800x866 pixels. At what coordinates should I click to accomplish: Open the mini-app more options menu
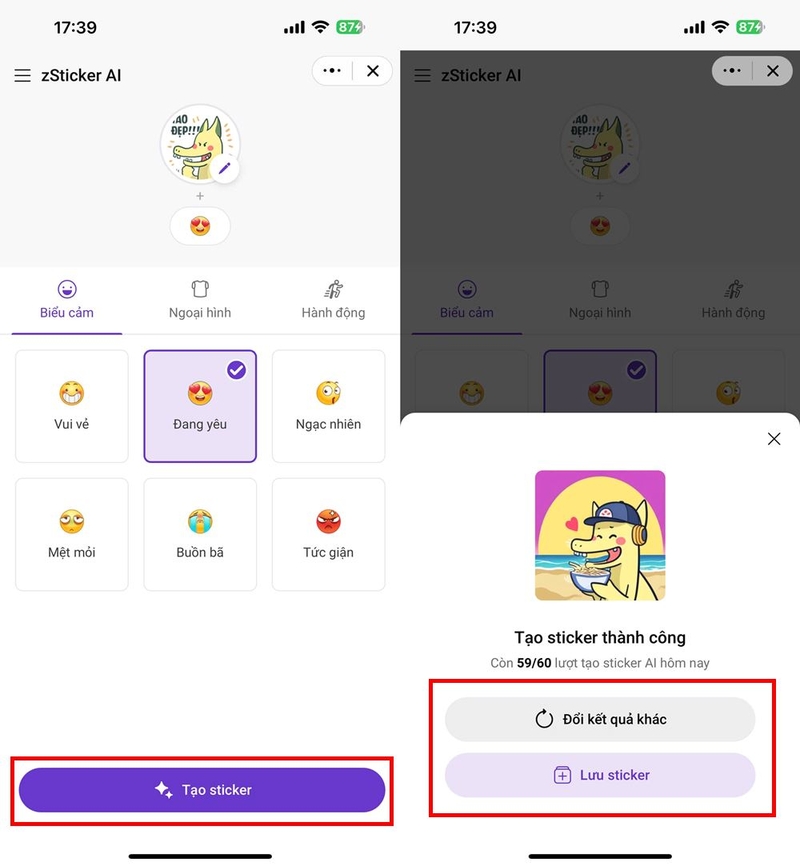330,70
